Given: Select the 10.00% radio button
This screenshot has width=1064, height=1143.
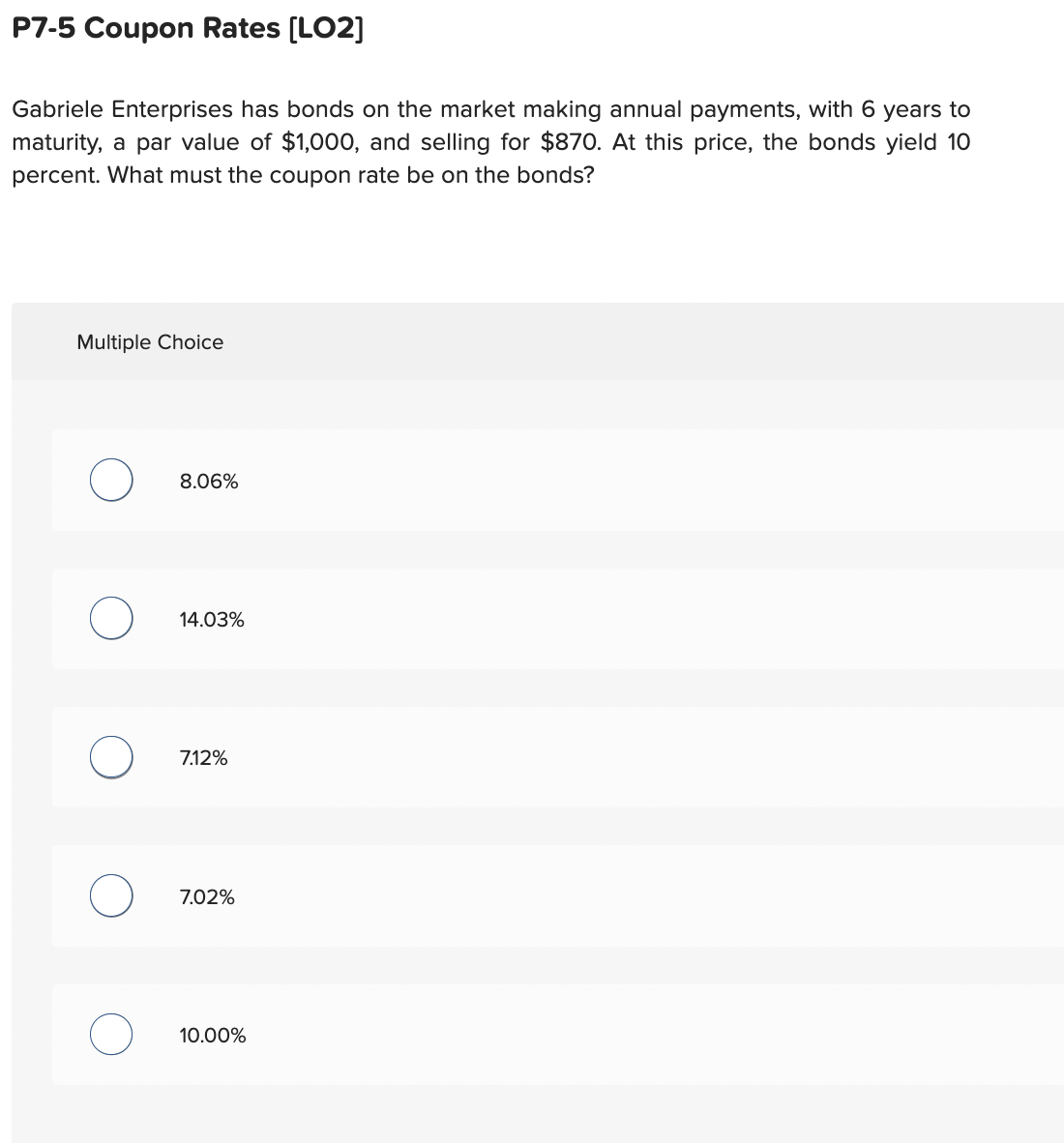Looking at the screenshot, I should (111, 1035).
